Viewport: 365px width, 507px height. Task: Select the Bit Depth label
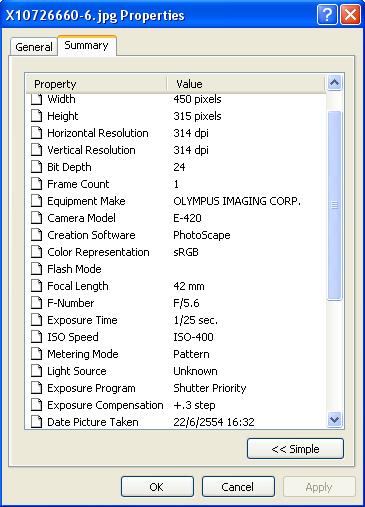coord(69,167)
